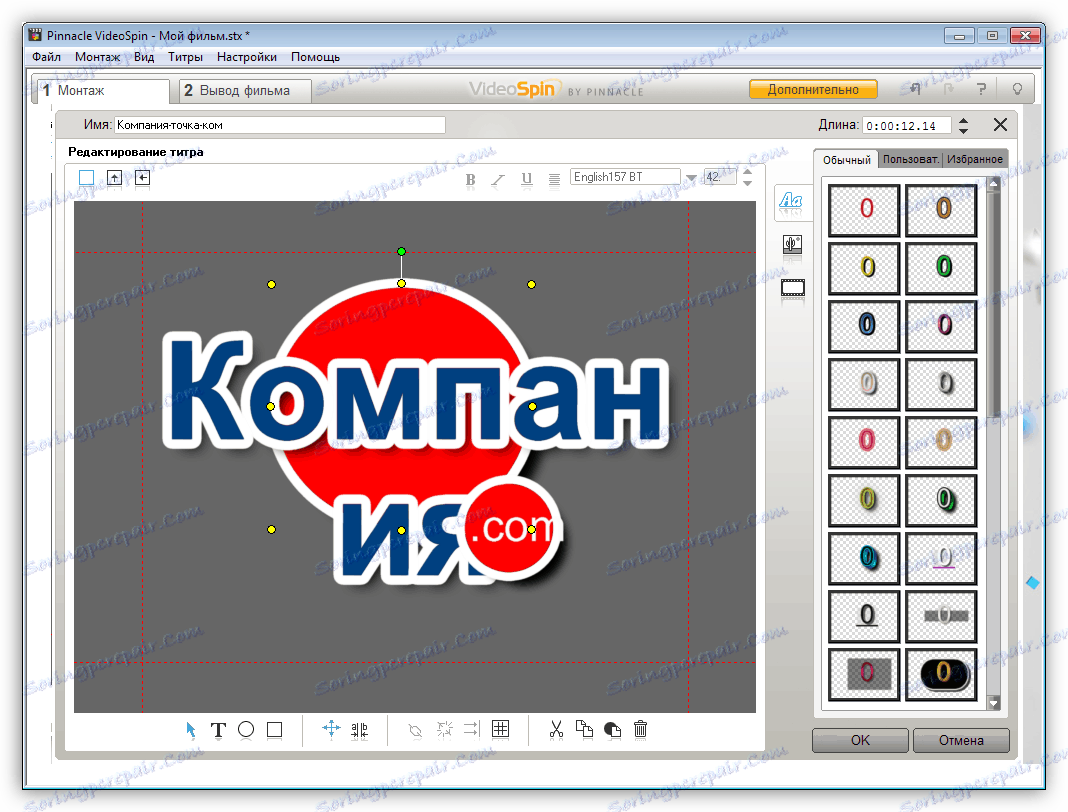
Task: Switch to the 1 Монтаж tab
Action: click(101, 91)
